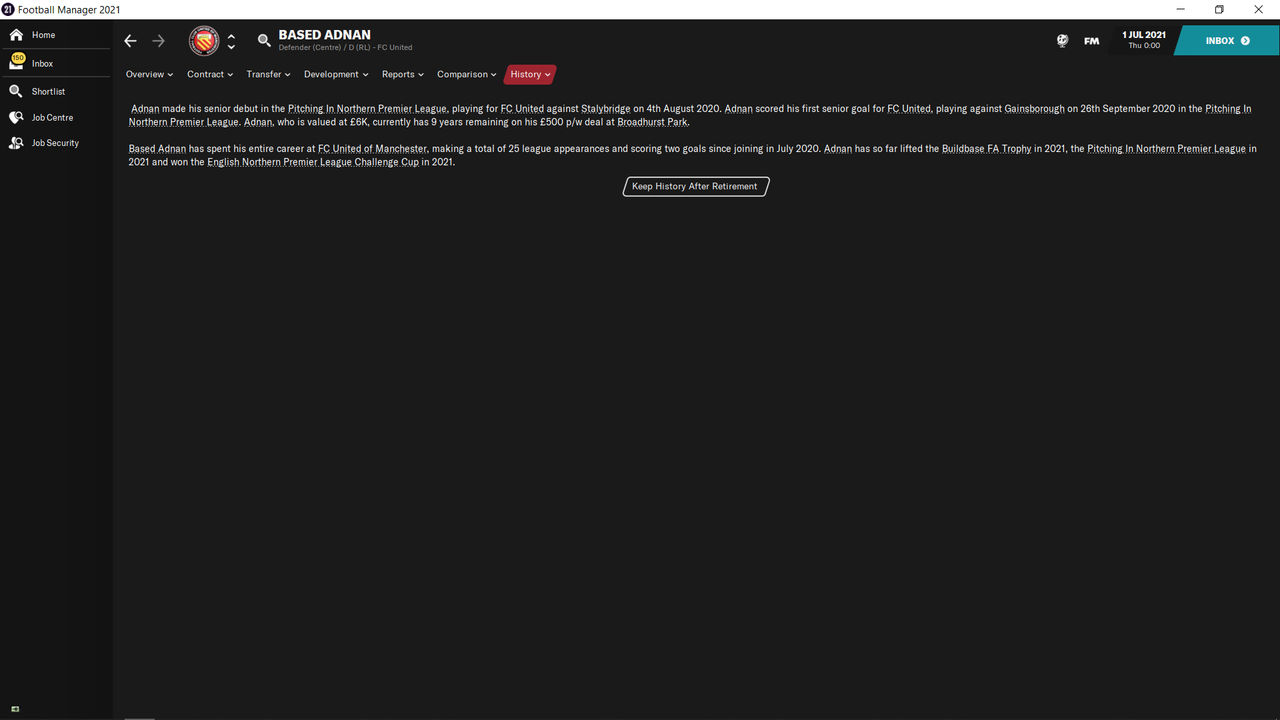Open the Job Centre sidebar icon
The image size is (1280, 720).
16,117
